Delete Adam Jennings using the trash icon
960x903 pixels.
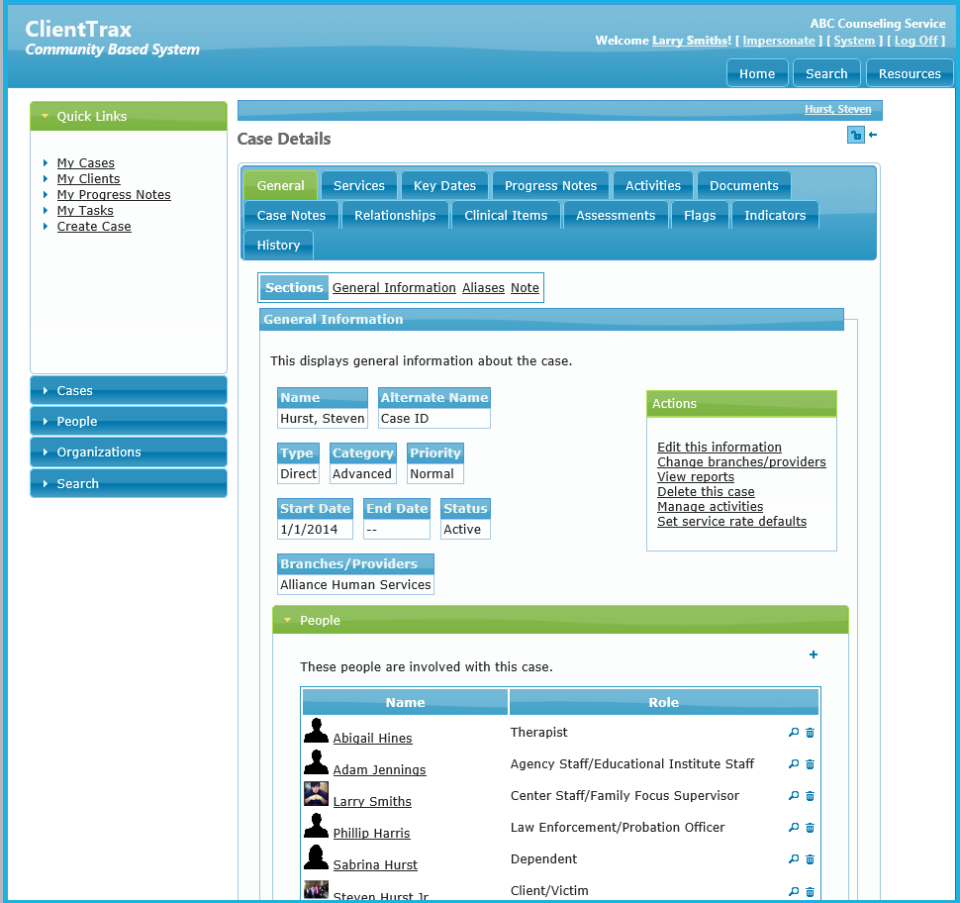click(810, 764)
